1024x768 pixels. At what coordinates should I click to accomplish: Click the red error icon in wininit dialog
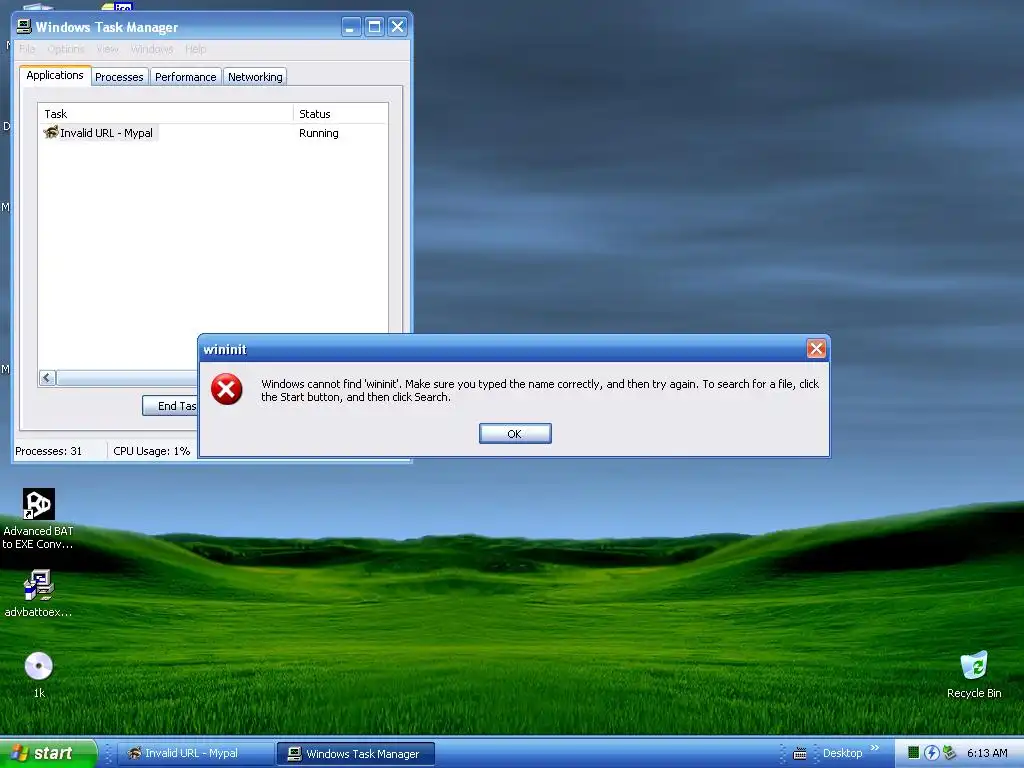[x=227, y=389]
